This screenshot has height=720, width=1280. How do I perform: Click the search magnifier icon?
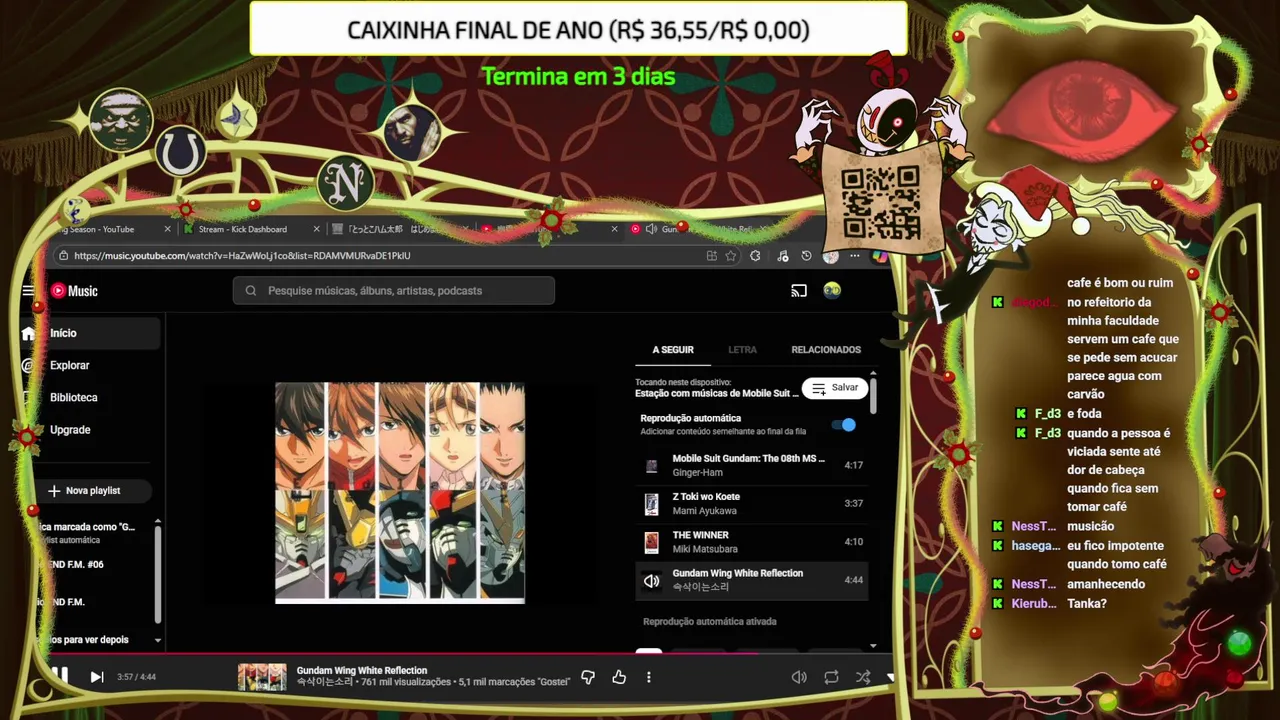pos(250,291)
